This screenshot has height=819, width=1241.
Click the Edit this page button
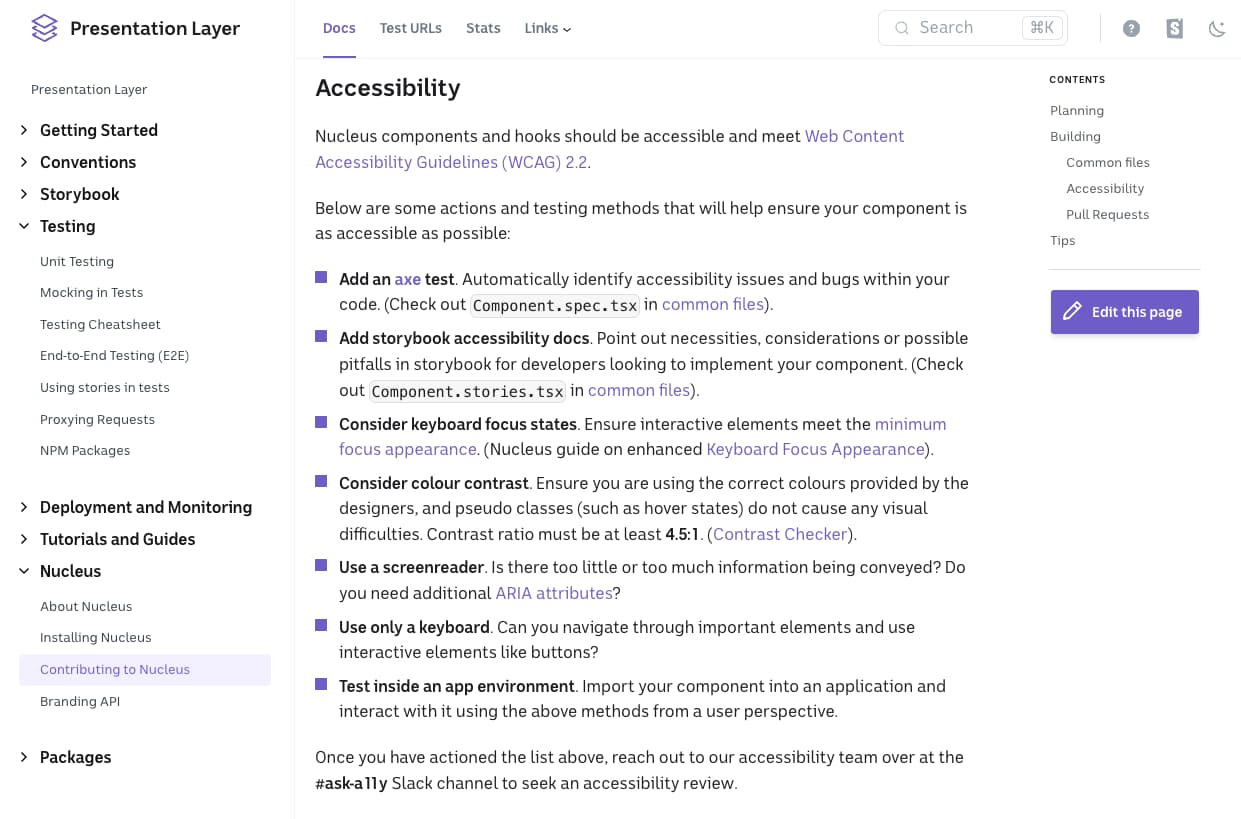click(1124, 311)
